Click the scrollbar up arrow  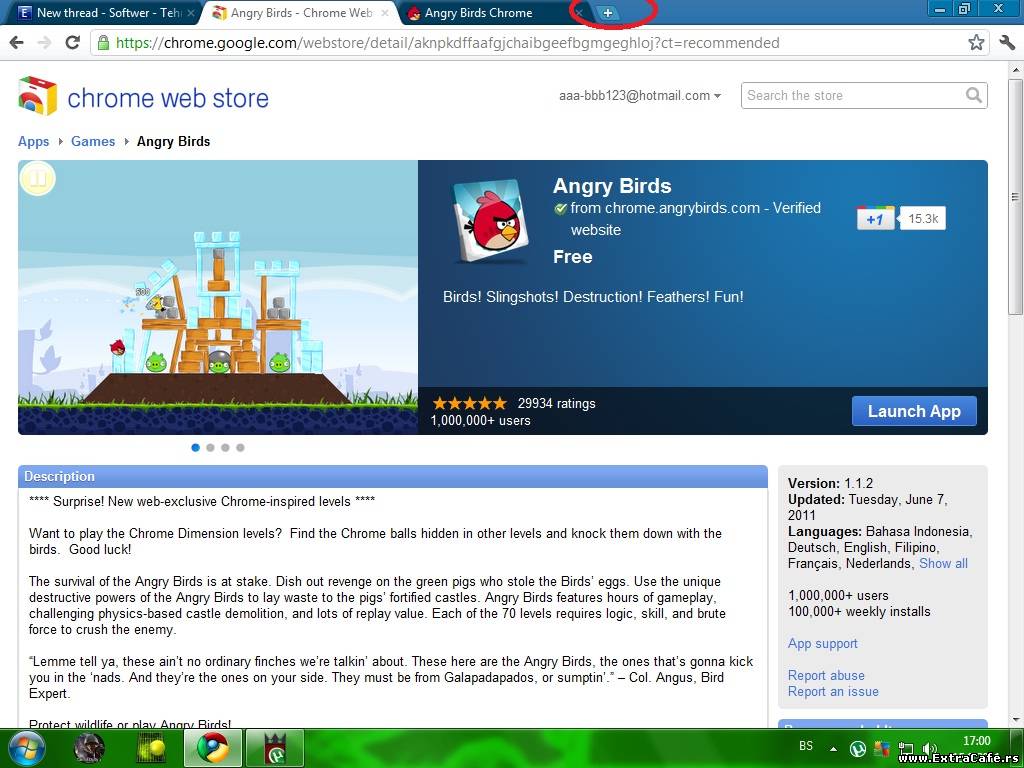[x=1016, y=69]
